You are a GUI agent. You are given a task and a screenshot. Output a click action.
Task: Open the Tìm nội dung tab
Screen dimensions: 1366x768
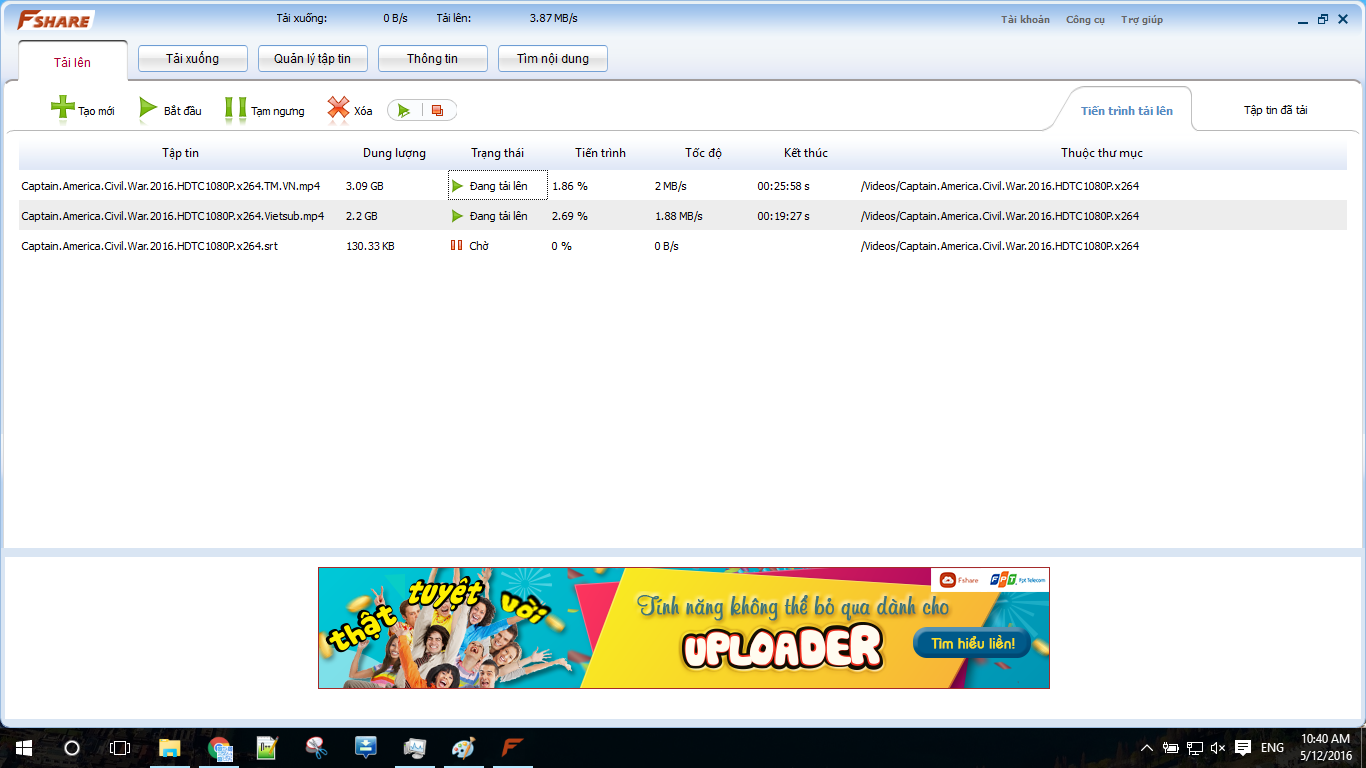pos(552,59)
